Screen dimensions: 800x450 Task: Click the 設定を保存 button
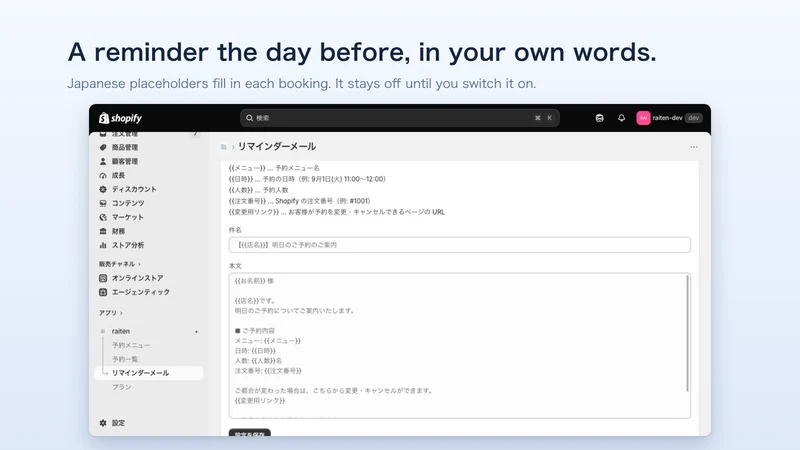pyautogui.click(x=249, y=434)
